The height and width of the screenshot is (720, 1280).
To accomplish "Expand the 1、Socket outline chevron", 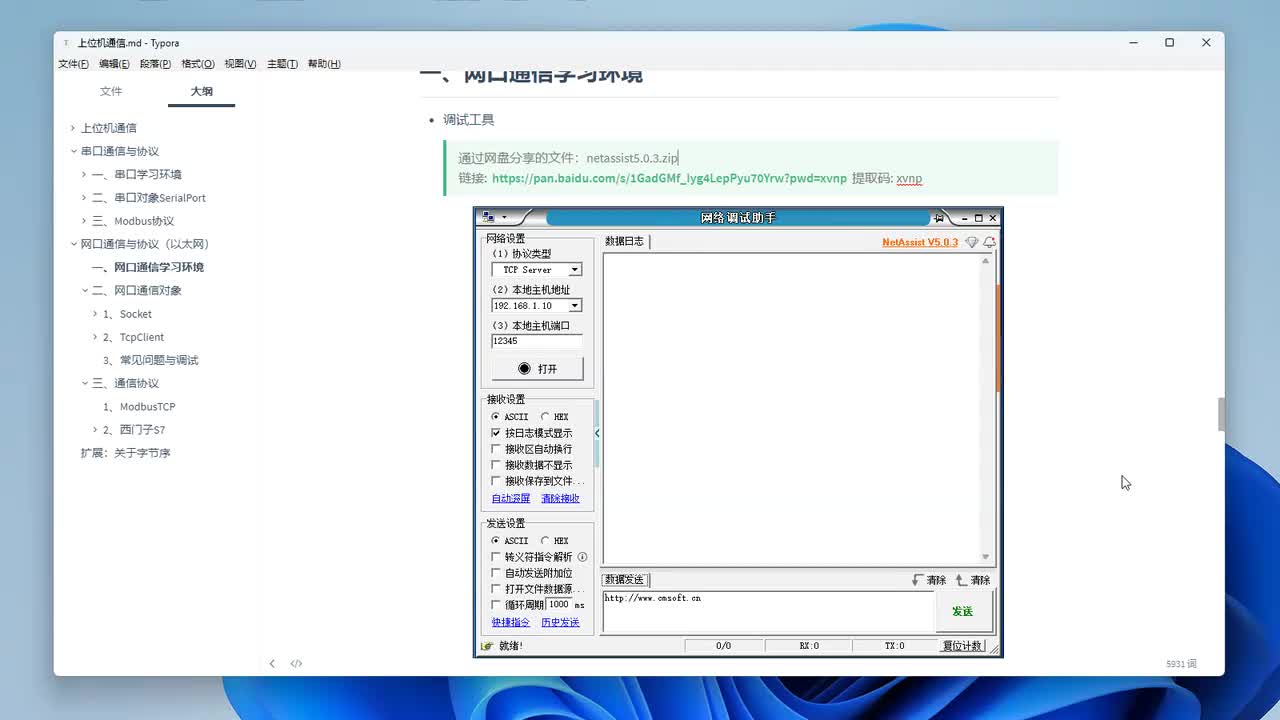I will (x=95, y=314).
